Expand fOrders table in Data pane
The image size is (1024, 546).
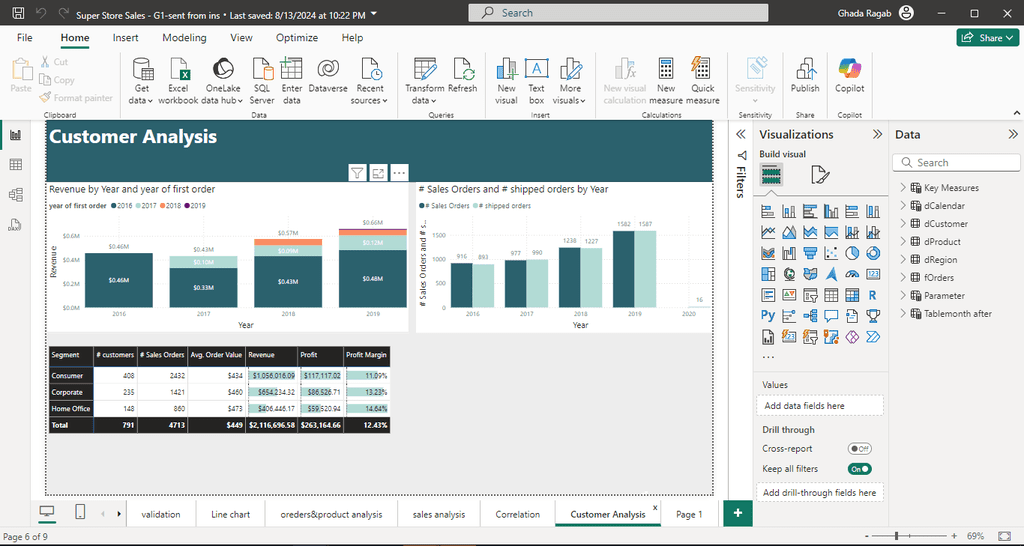(903, 278)
